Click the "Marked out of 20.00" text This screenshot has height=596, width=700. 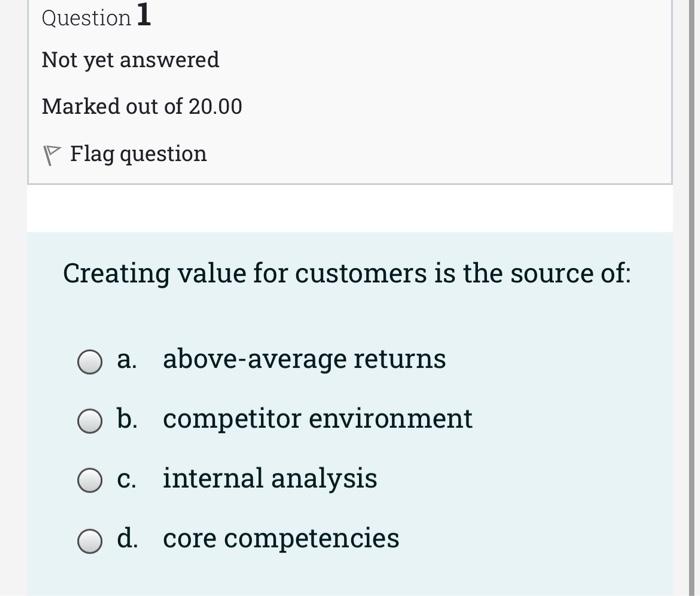pos(141,107)
